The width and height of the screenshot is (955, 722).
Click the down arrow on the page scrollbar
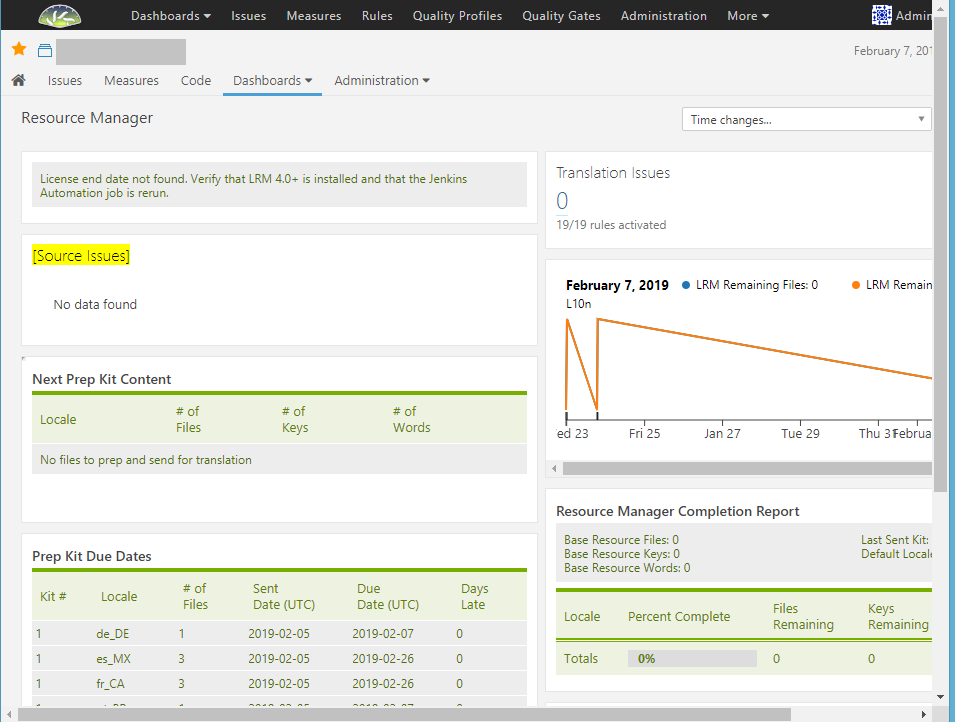click(x=940, y=696)
